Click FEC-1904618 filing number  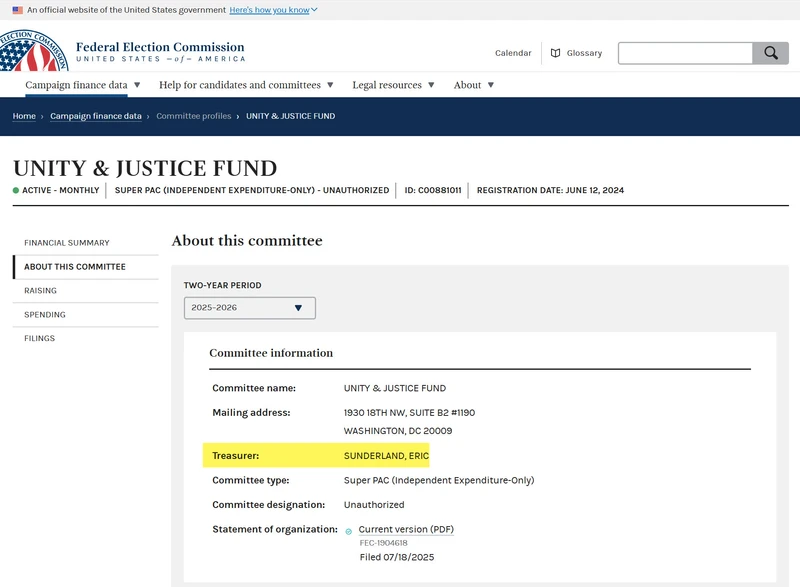[x=384, y=543]
